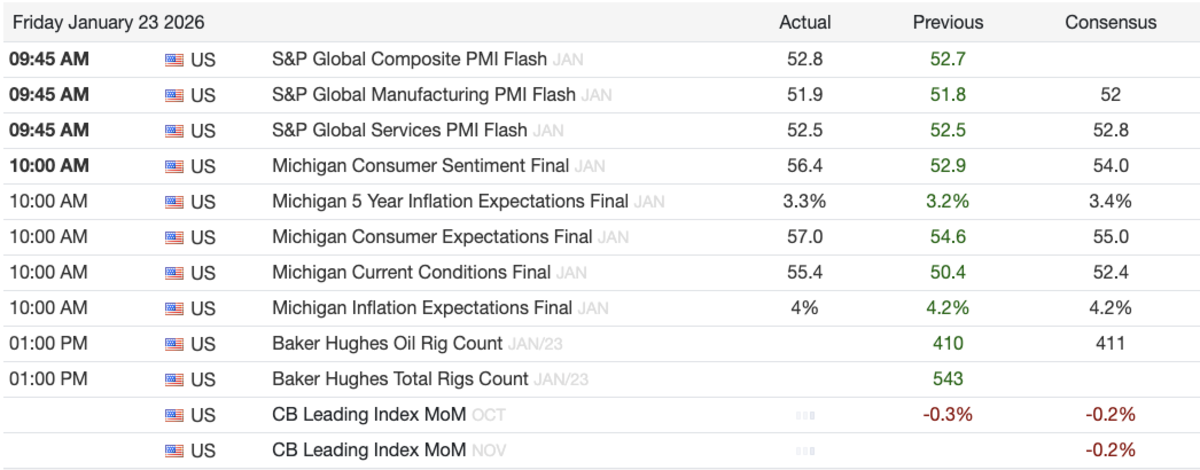Click the 4.2% previous Michigan Inflation Expectations value
This screenshot has width=1200, height=470.
pyautogui.click(x=948, y=308)
